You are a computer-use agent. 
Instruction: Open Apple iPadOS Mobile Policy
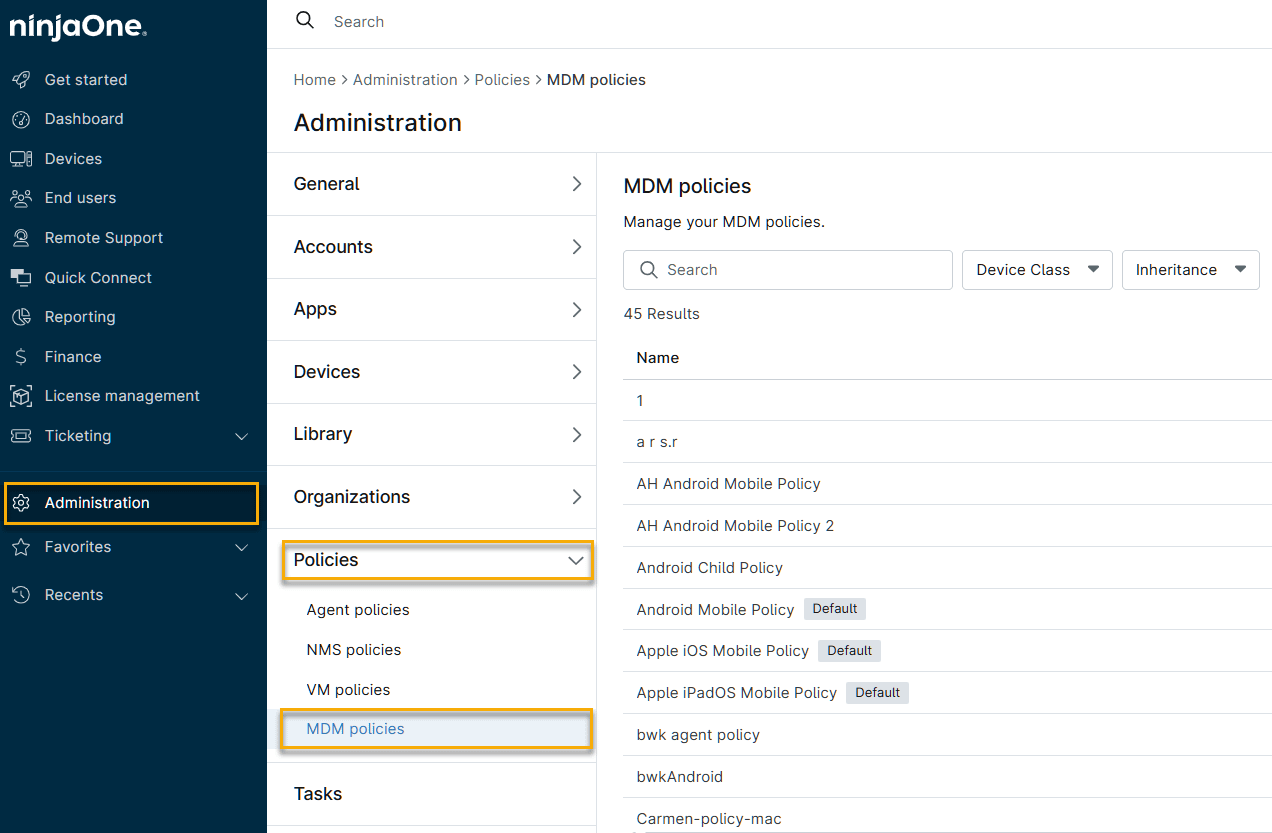click(x=736, y=693)
